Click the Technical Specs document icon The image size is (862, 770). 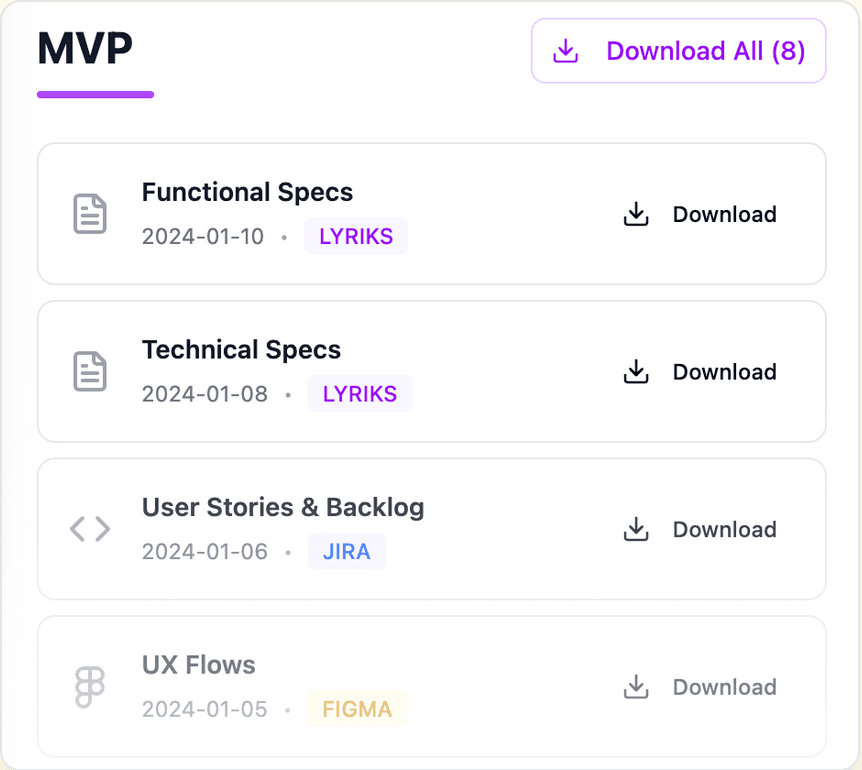(90, 372)
